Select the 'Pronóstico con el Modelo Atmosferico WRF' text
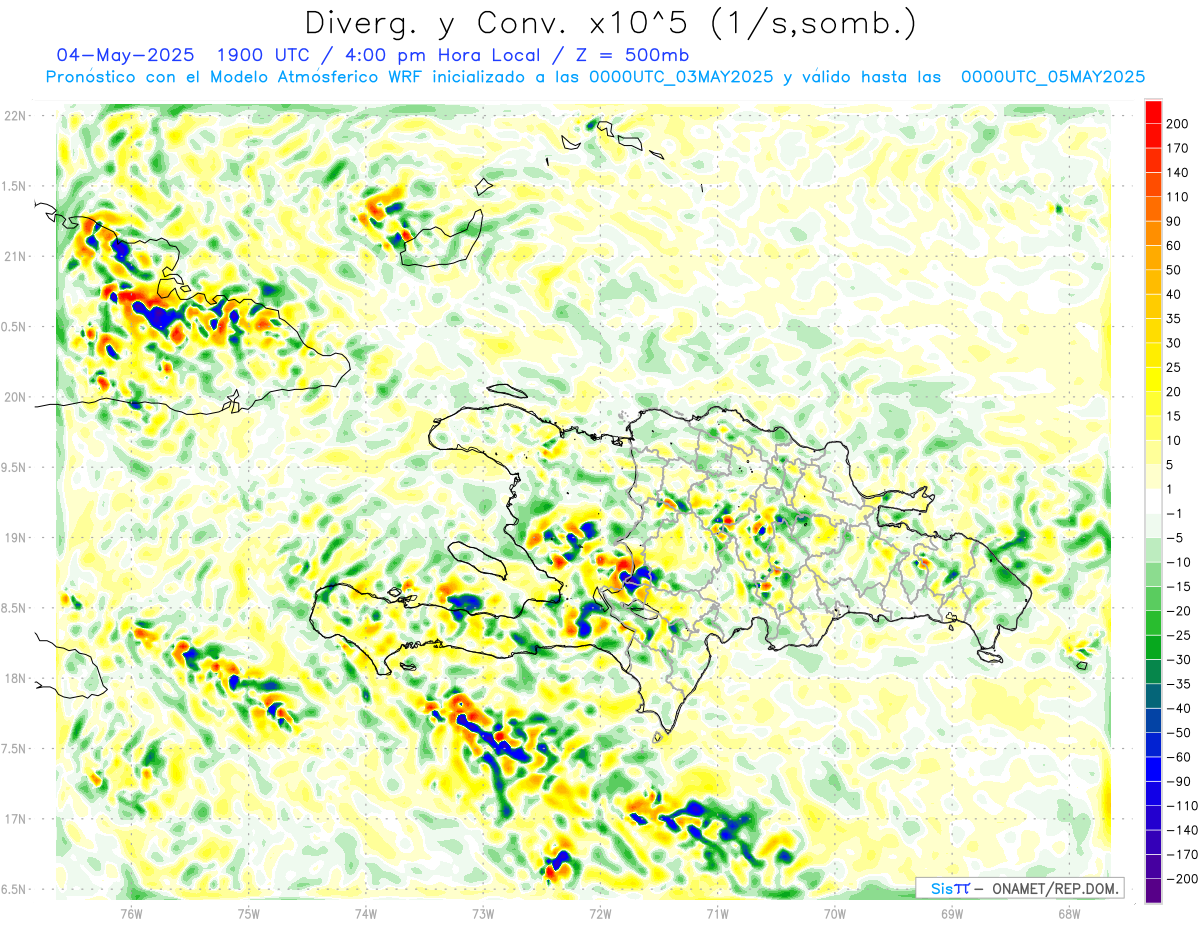1200x927 pixels. point(235,77)
